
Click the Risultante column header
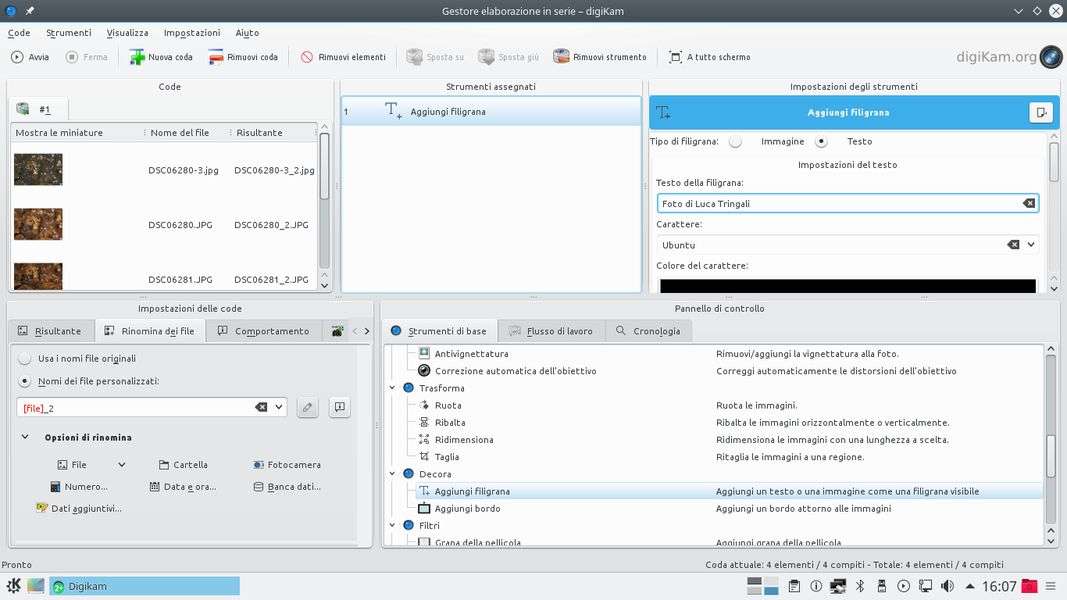click(259, 133)
